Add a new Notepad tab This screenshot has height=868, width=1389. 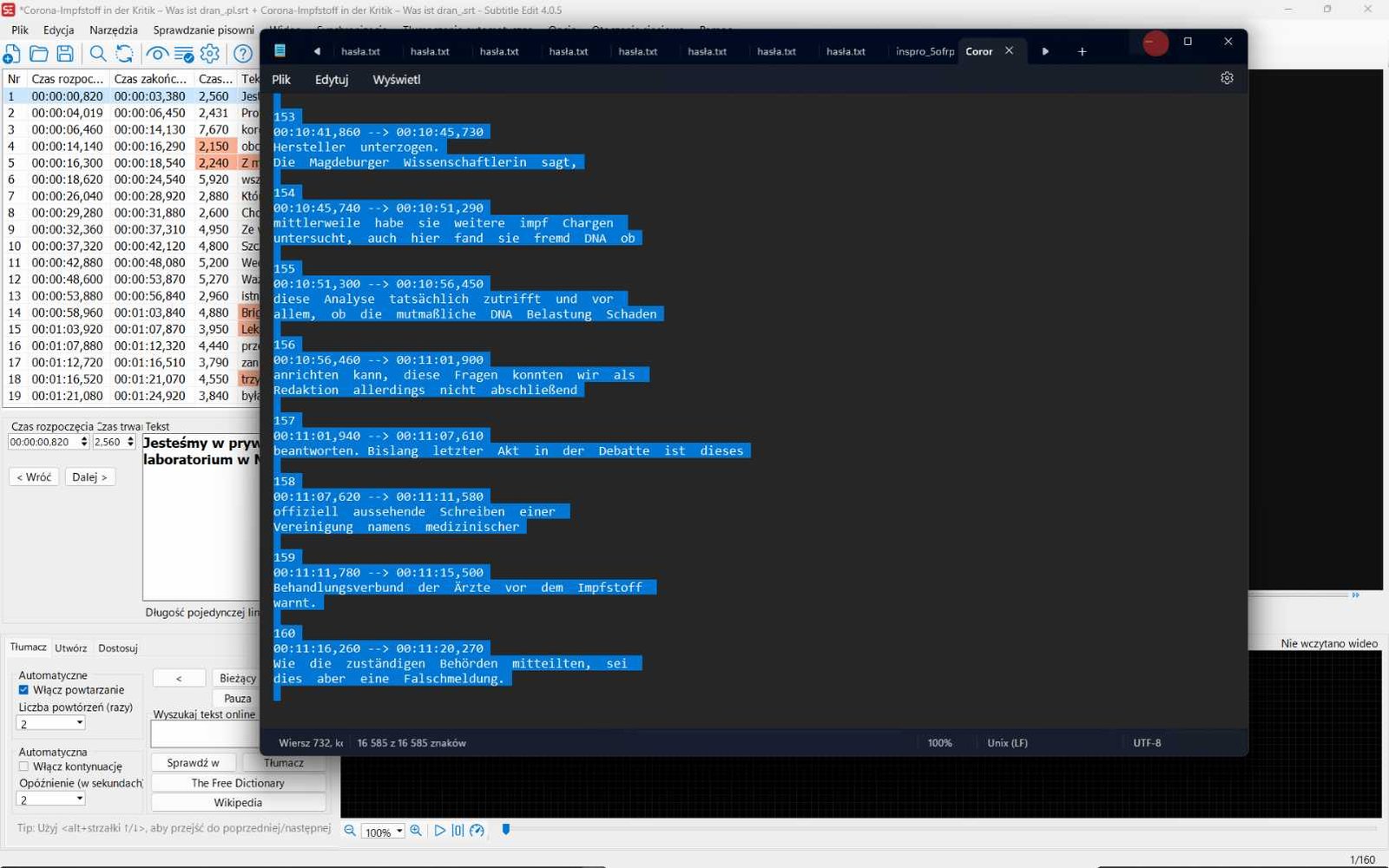click(1082, 51)
